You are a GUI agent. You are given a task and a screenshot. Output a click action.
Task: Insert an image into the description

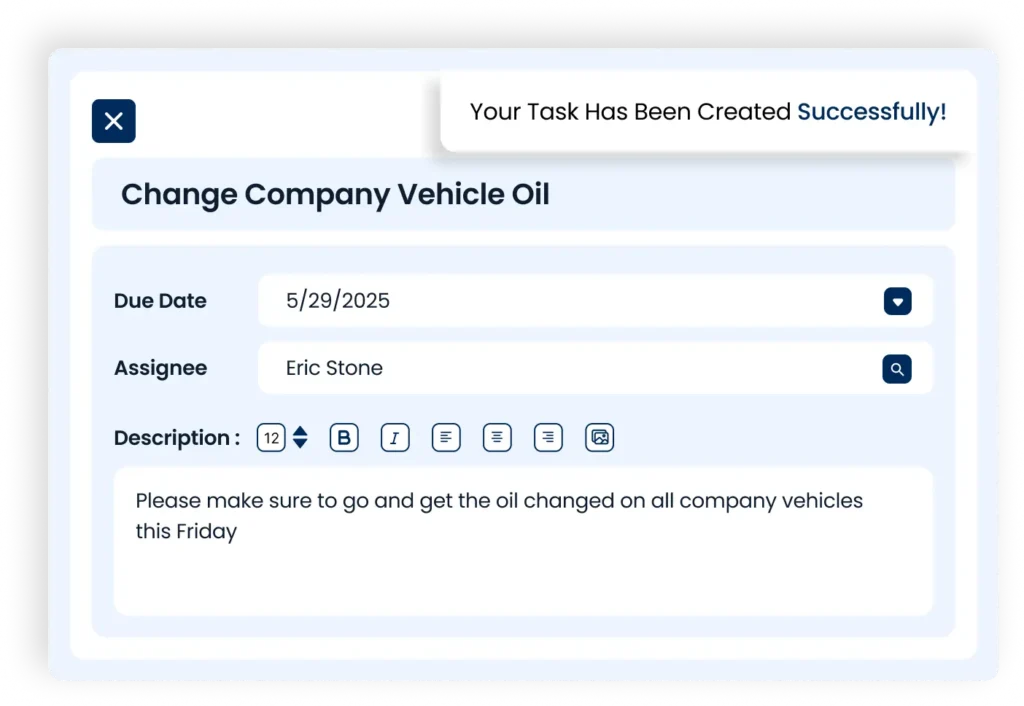coord(599,438)
